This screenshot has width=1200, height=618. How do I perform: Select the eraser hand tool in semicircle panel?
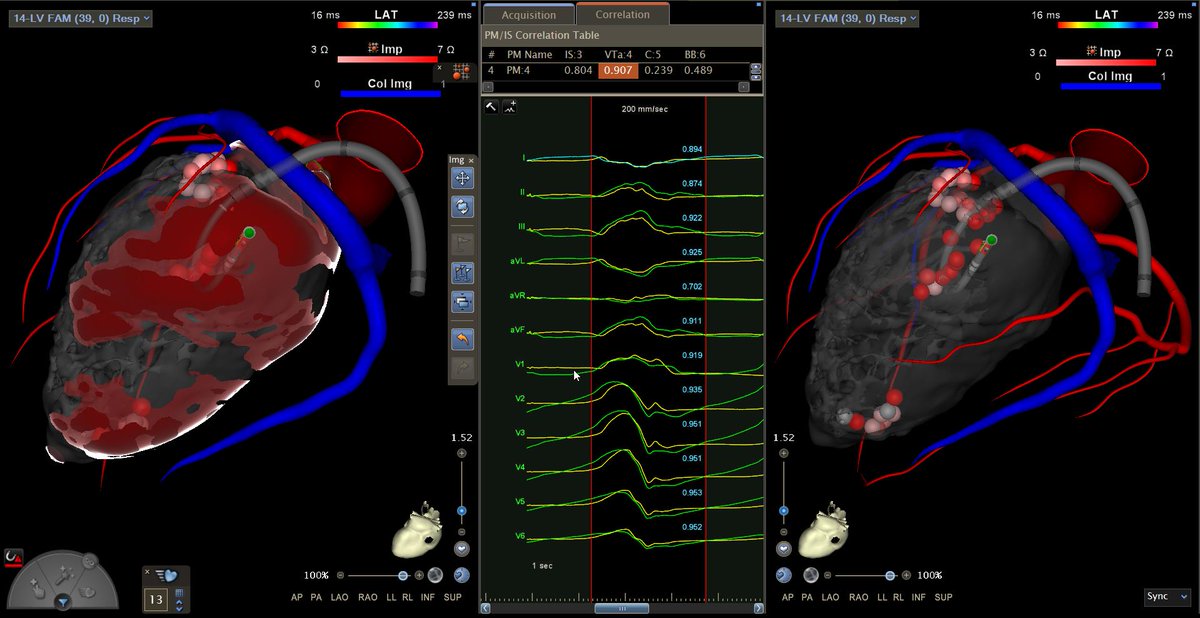pyautogui.click(x=87, y=591)
